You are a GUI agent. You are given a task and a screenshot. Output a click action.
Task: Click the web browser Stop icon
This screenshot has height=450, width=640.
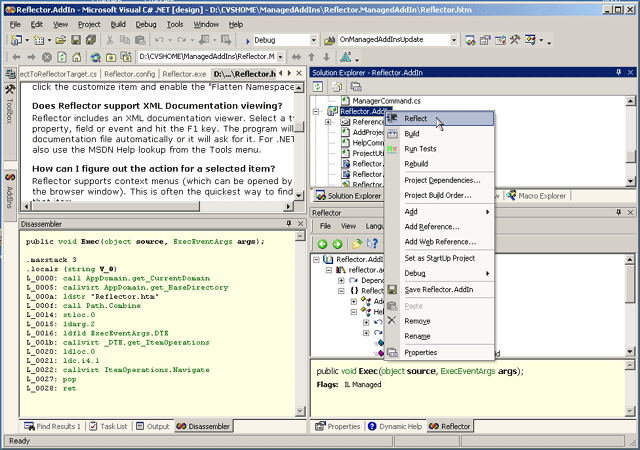(47, 57)
